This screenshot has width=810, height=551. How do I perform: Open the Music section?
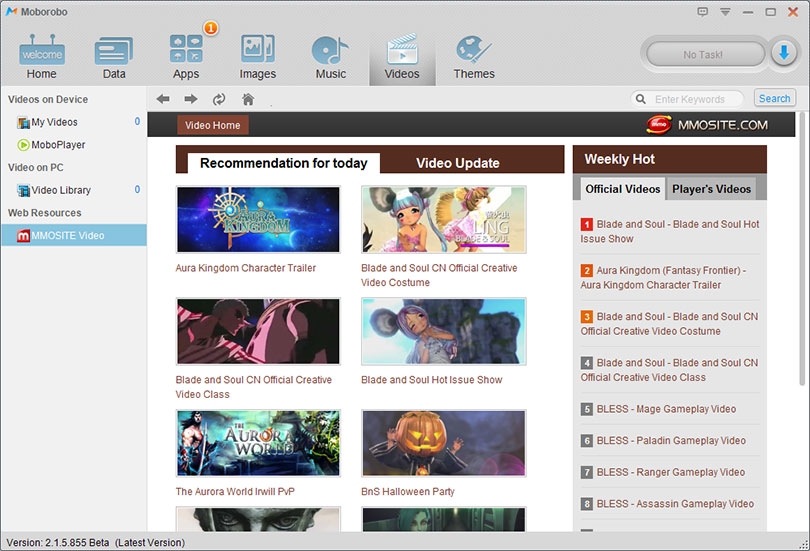click(x=330, y=57)
